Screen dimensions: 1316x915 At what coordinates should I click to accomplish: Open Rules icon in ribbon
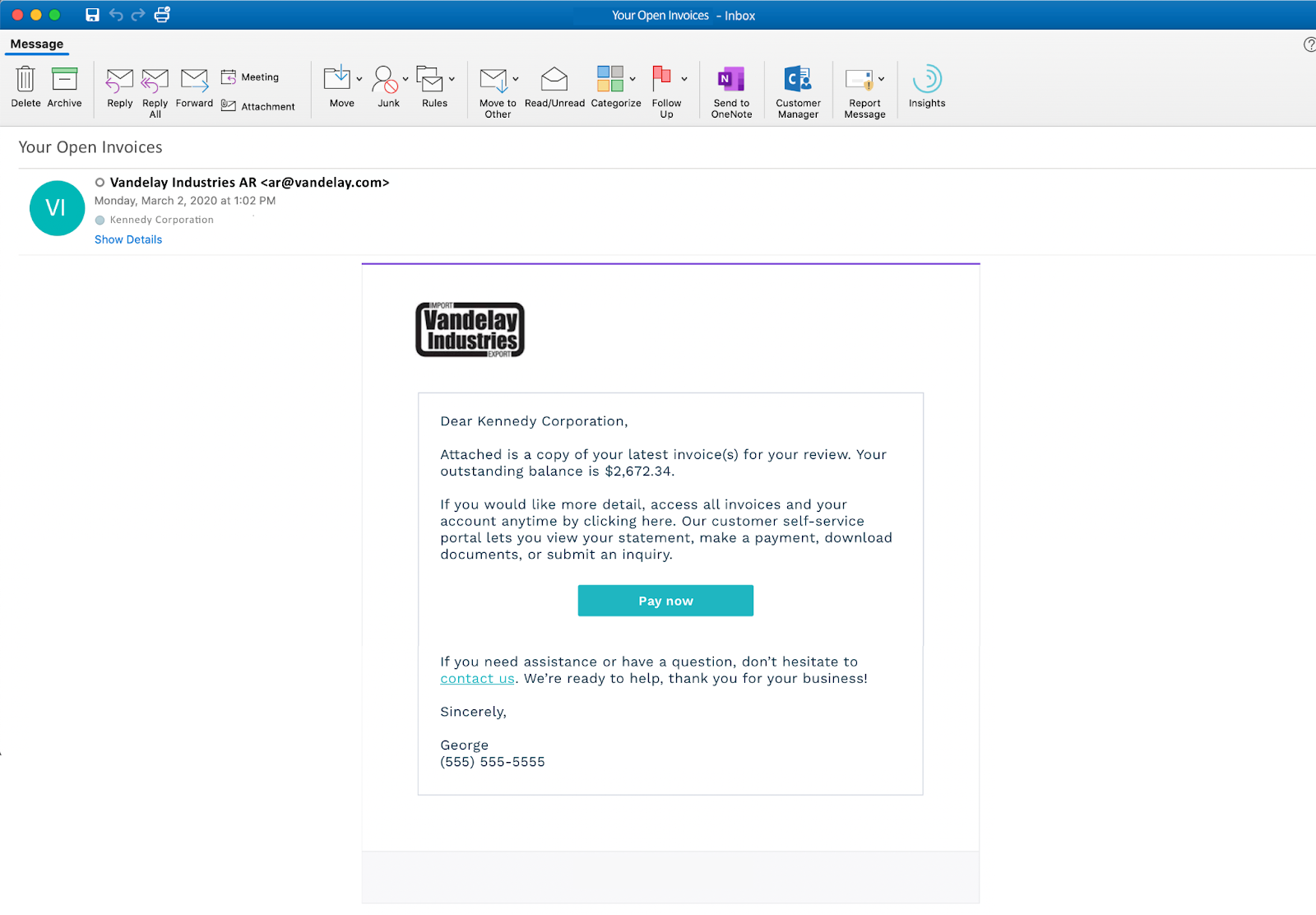tap(429, 79)
